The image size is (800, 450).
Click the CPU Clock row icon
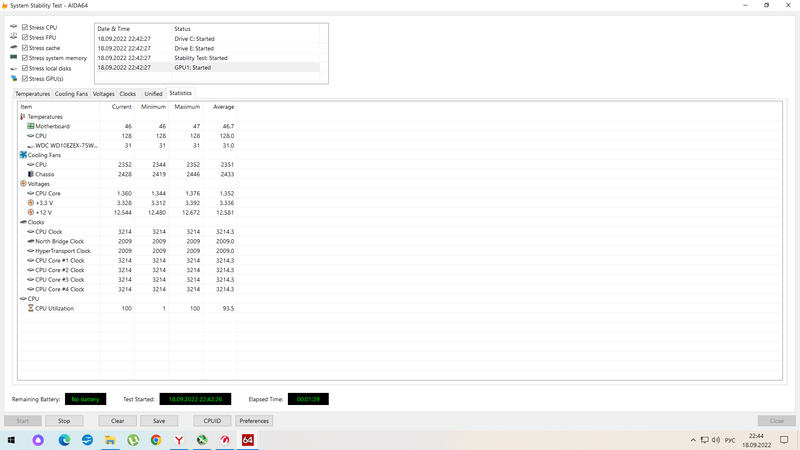coord(31,232)
